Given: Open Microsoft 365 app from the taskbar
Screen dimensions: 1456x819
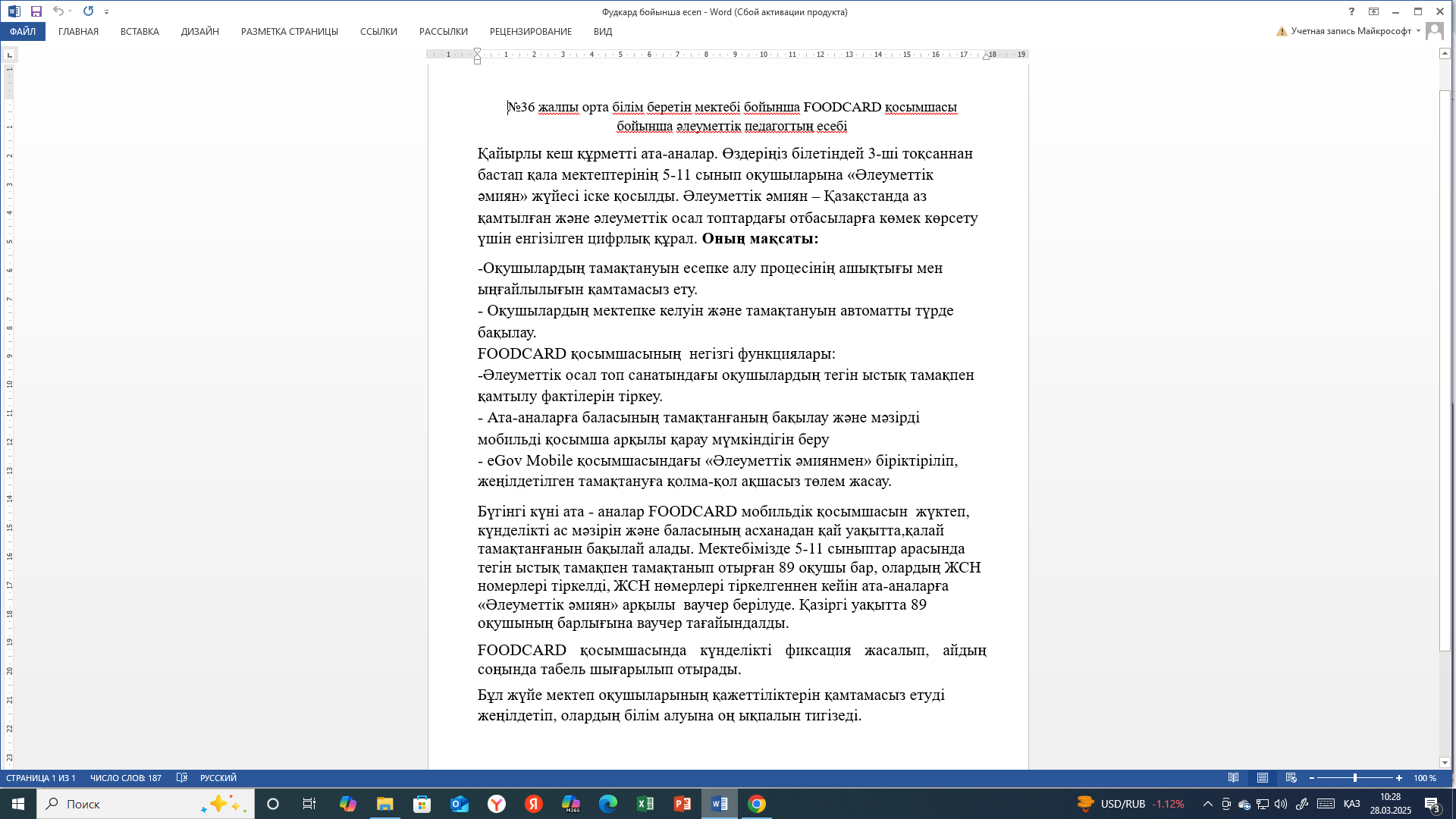Looking at the screenshot, I should pos(571,804).
